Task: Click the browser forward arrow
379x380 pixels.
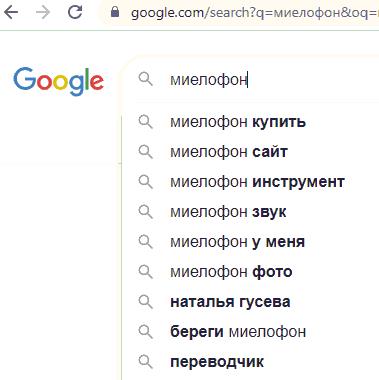Action: (43, 13)
